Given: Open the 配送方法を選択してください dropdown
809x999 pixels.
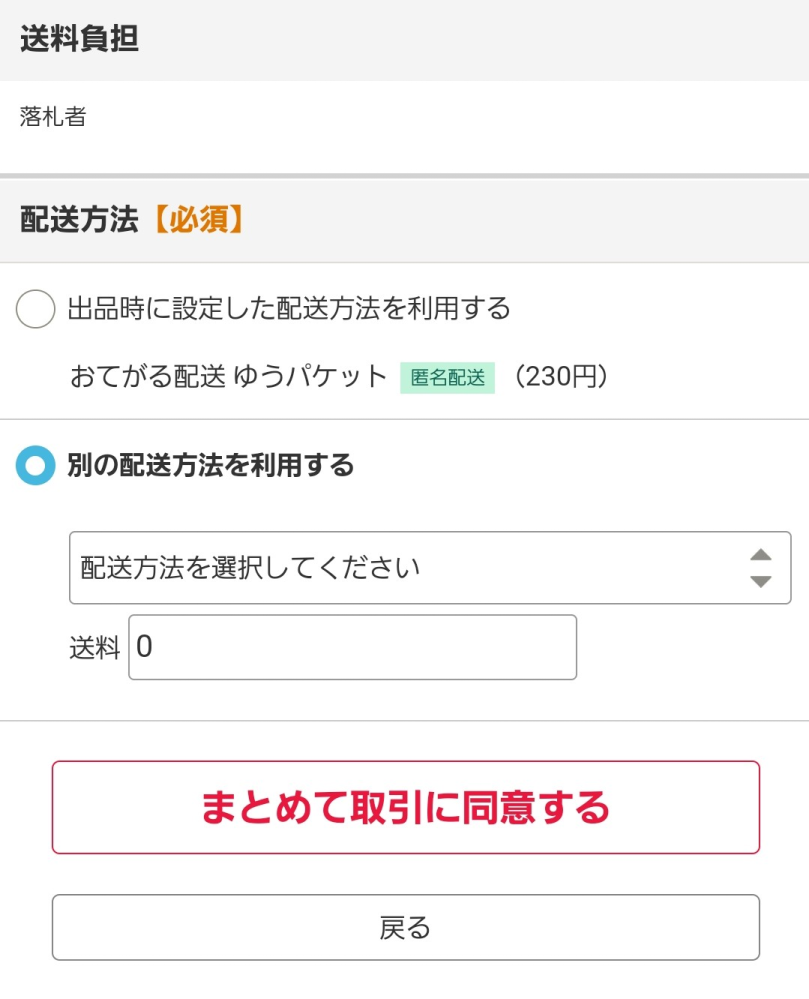Looking at the screenshot, I should pyautogui.click(x=430, y=568).
